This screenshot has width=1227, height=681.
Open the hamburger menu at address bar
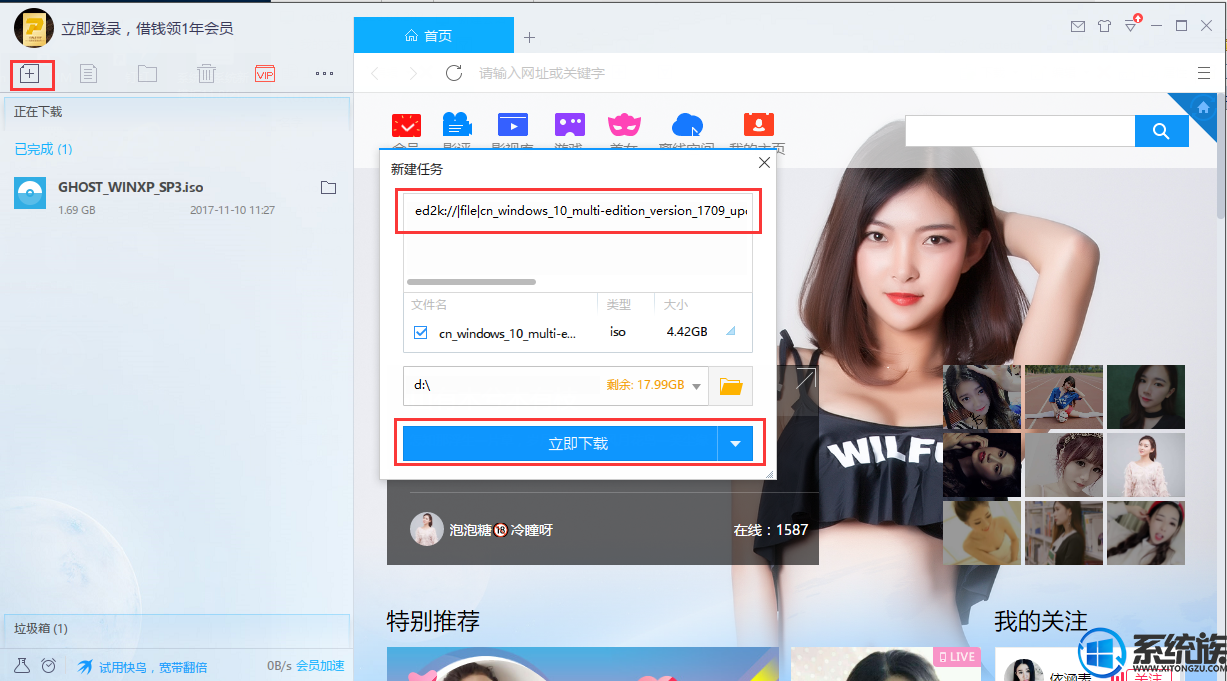tap(1204, 73)
